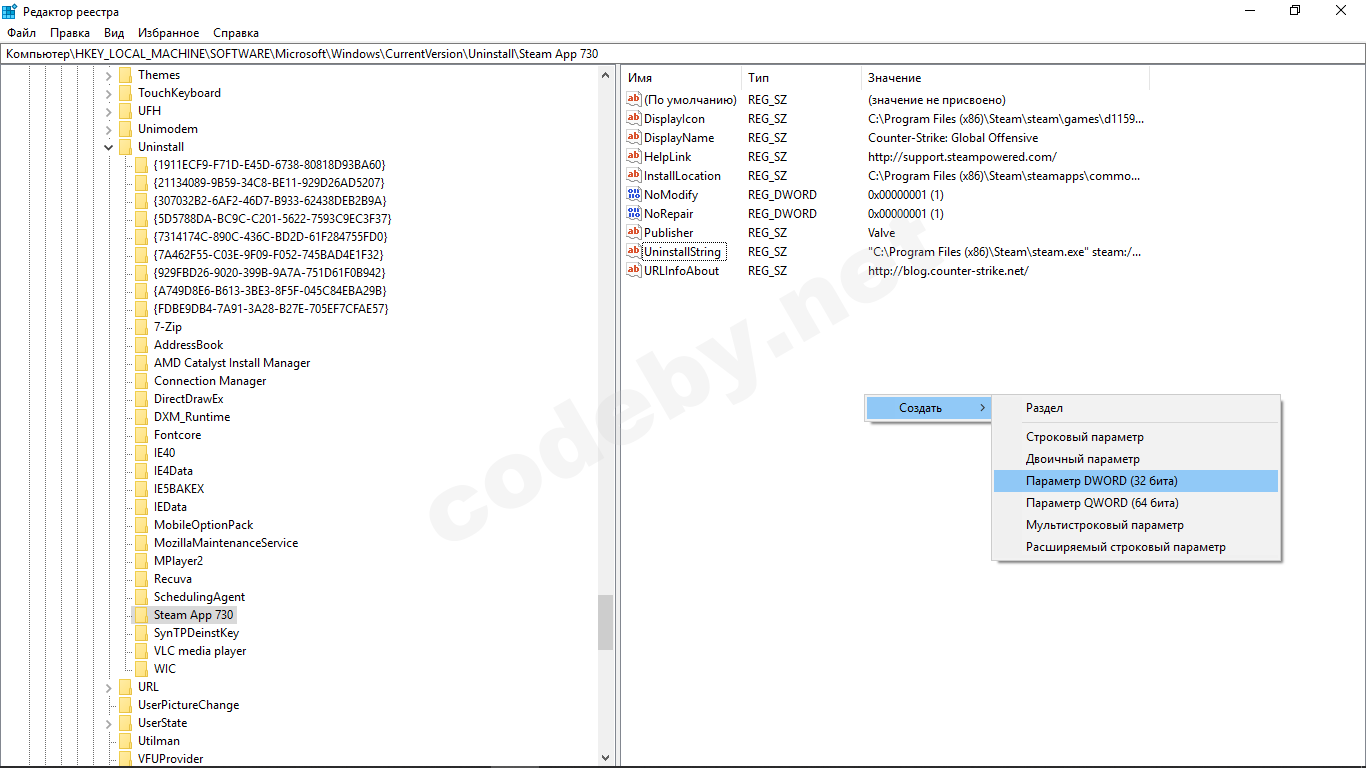Click the Тип column header
1366x768 pixels.
[801, 78]
